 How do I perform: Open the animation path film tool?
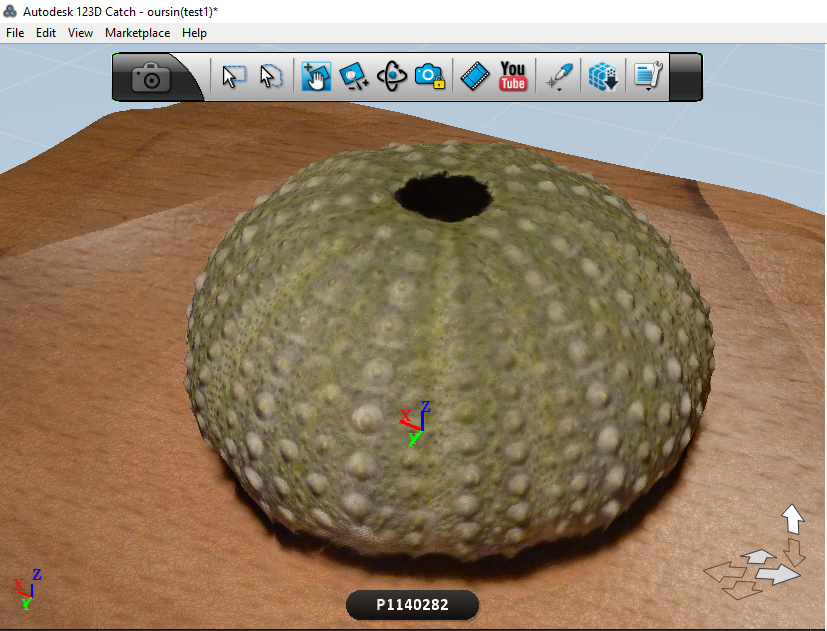475,77
